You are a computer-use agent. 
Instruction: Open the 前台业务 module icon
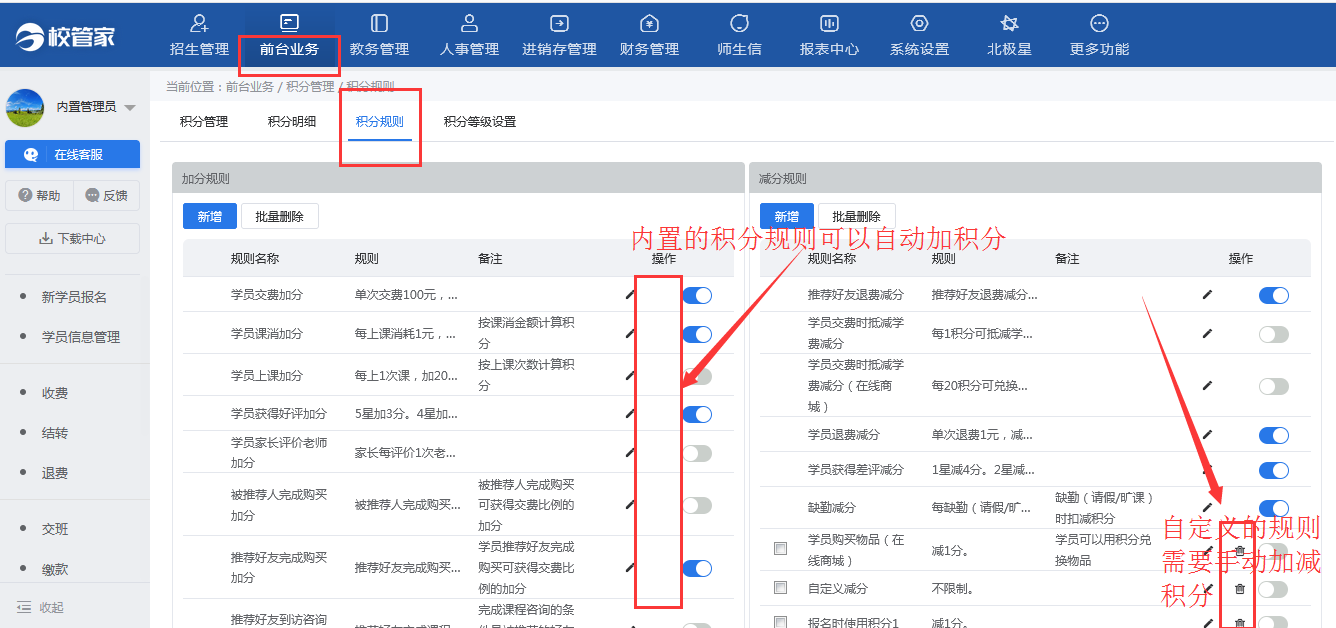289,23
